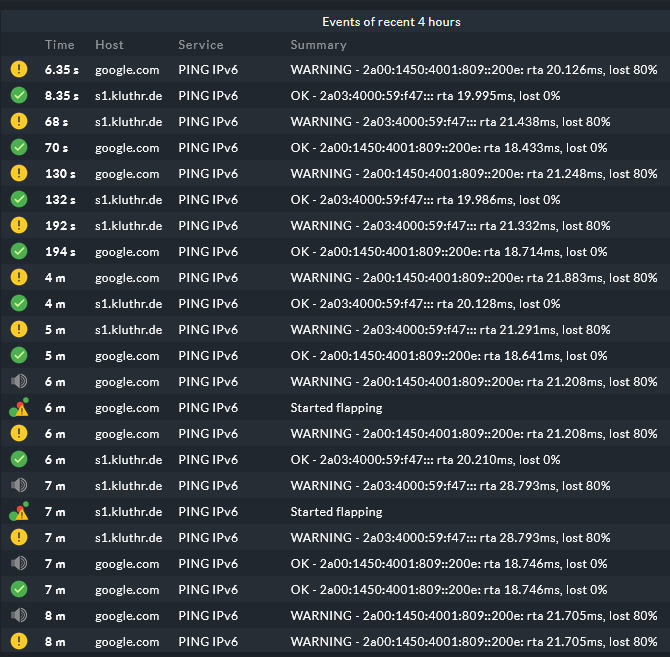The image size is (670, 657).
Task: Click warning icon in 5 m s1.kluthr.de row
Action: 19,329
